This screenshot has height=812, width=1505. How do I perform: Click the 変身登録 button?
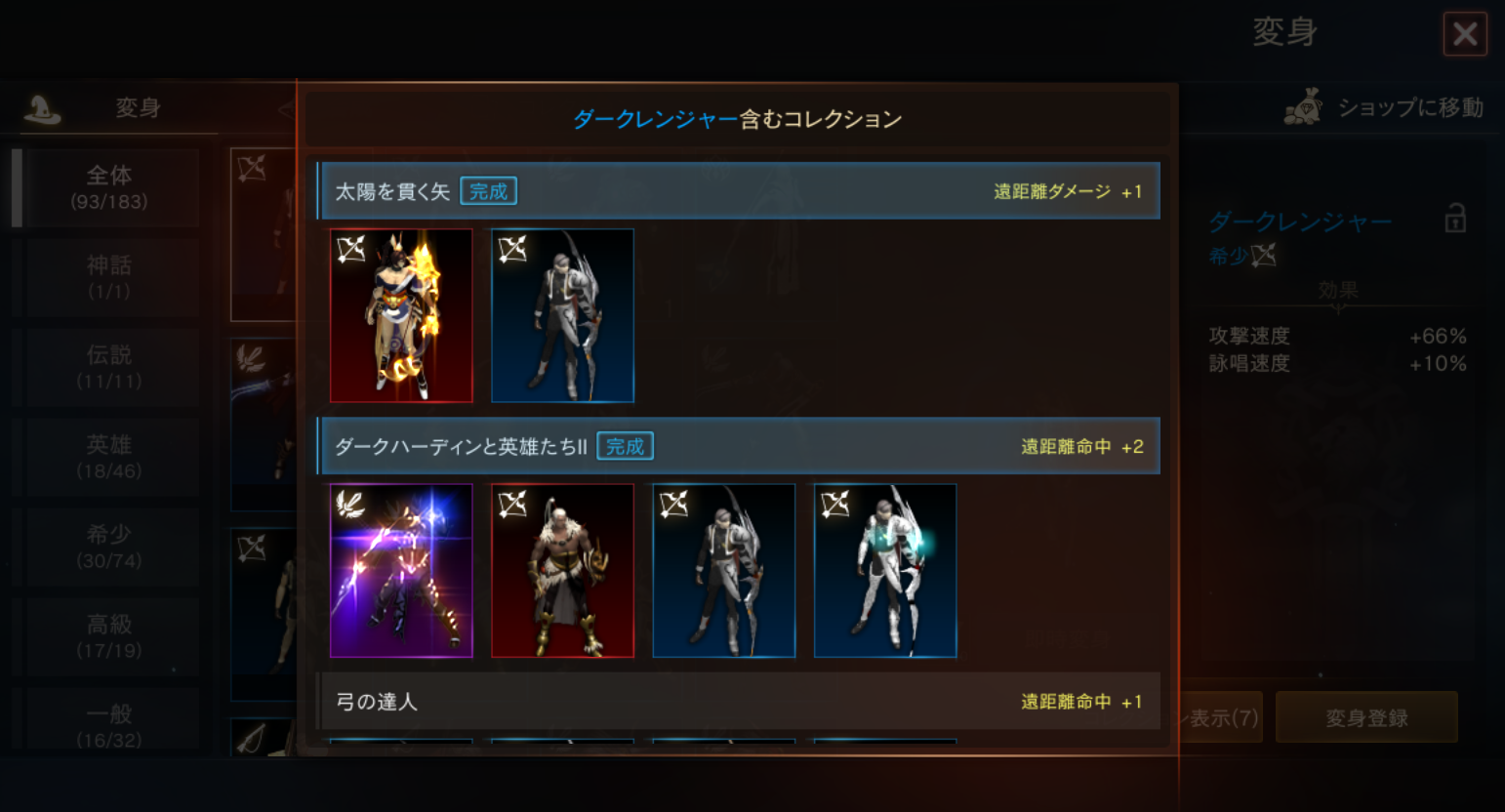pyautogui.click(x=1366, y=717)
